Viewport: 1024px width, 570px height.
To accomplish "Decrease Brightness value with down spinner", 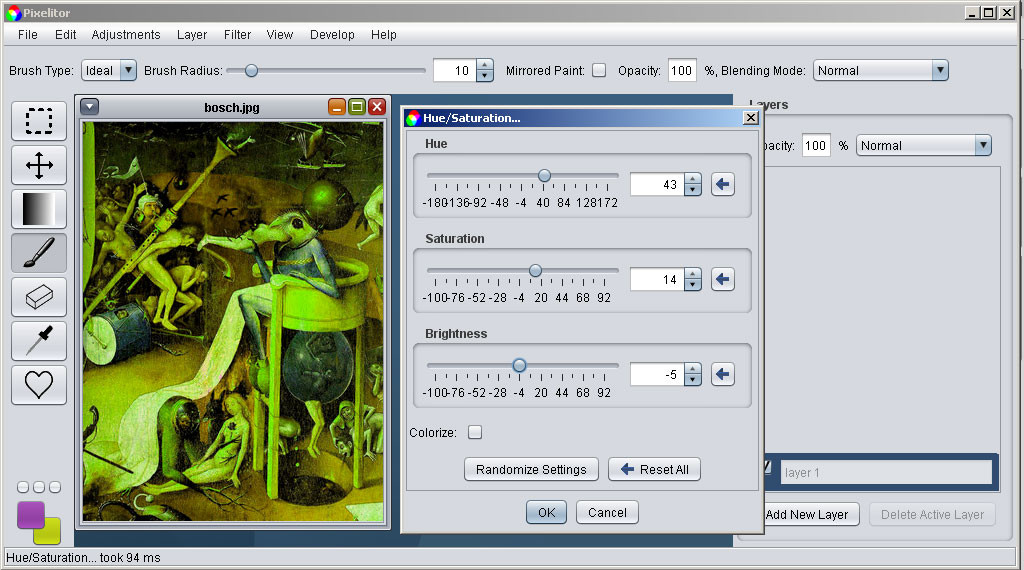I will click(x=692, y=380).
